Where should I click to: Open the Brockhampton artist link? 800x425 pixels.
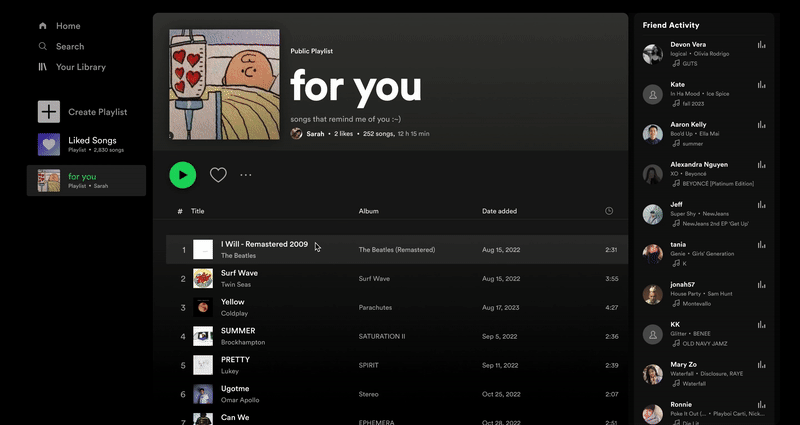[243, 342]
